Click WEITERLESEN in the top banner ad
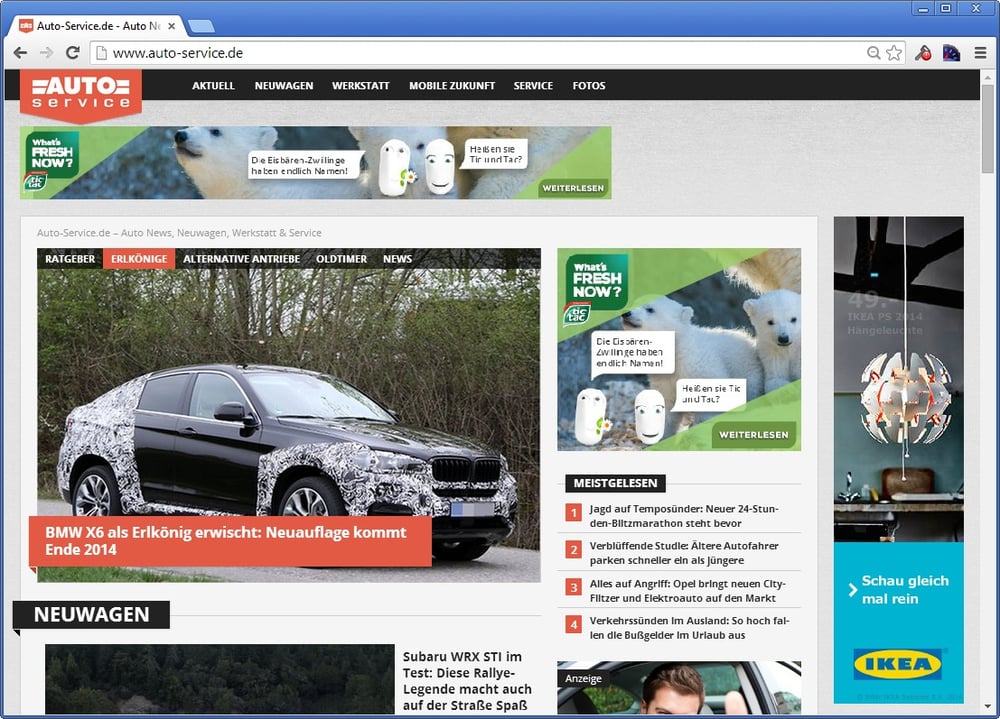Image resolution: width=1000 pixels, height=719 pixels. pyautogui.click(x=573, y=188)
